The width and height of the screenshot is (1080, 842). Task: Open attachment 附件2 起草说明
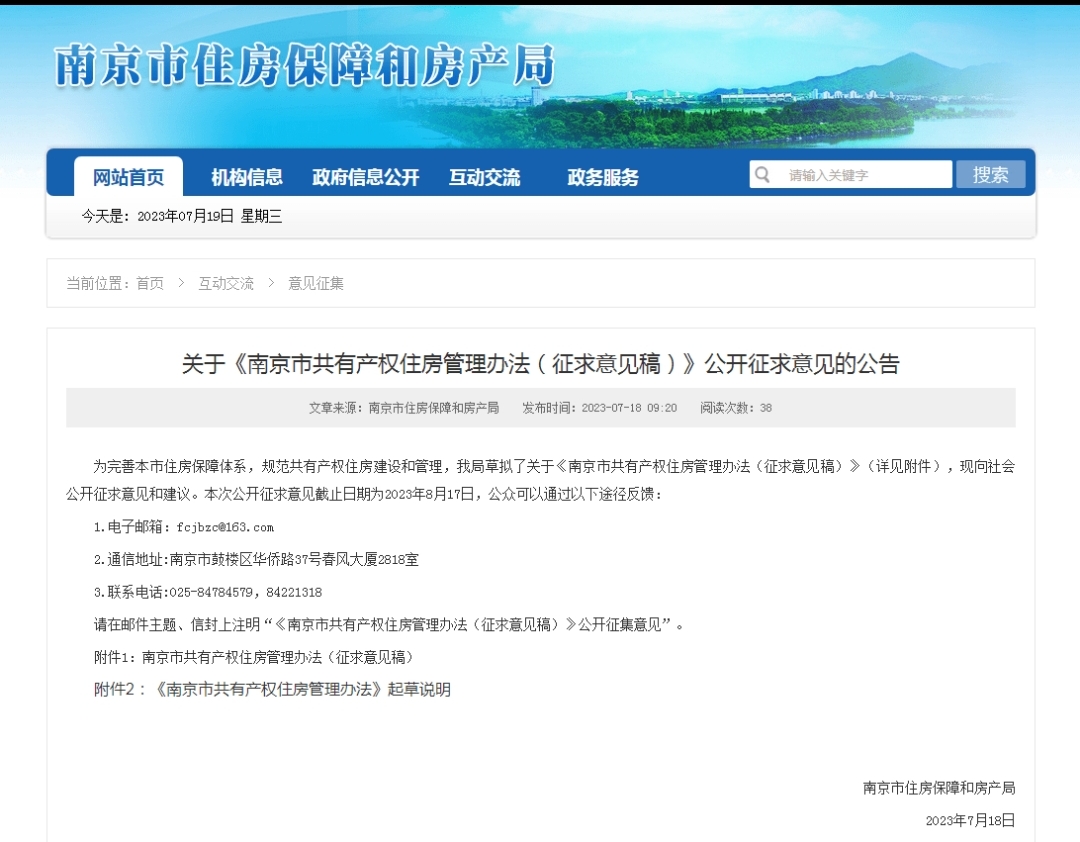click(x=272, y=689)
